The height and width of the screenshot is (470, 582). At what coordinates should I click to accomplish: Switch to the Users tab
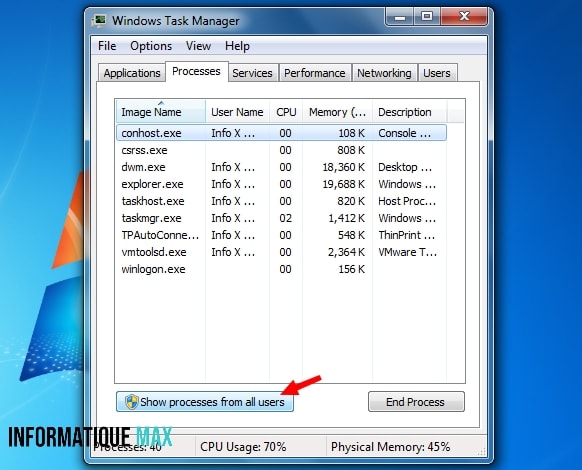tap(437, 73)
